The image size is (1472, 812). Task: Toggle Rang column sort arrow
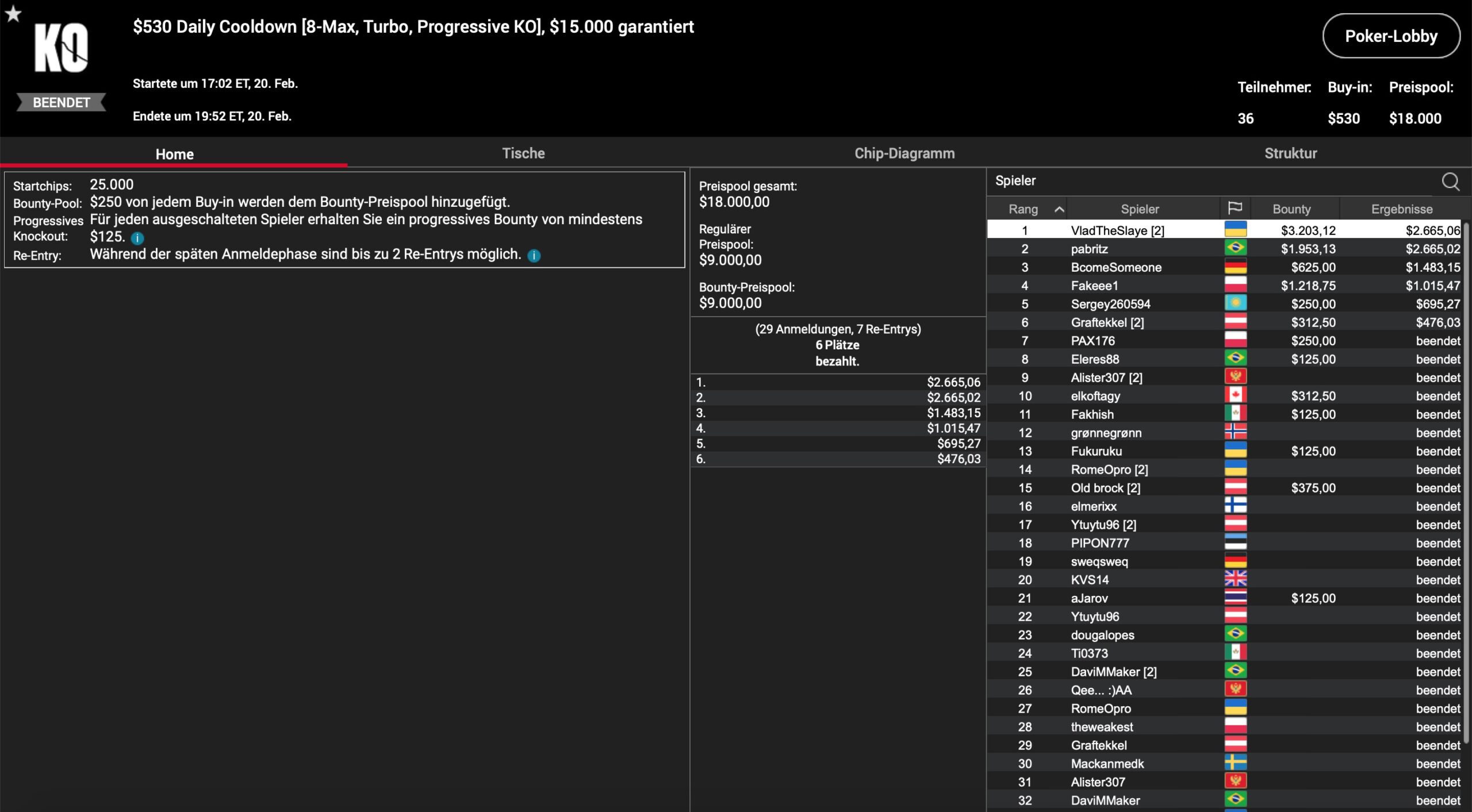click(1059, 210)
